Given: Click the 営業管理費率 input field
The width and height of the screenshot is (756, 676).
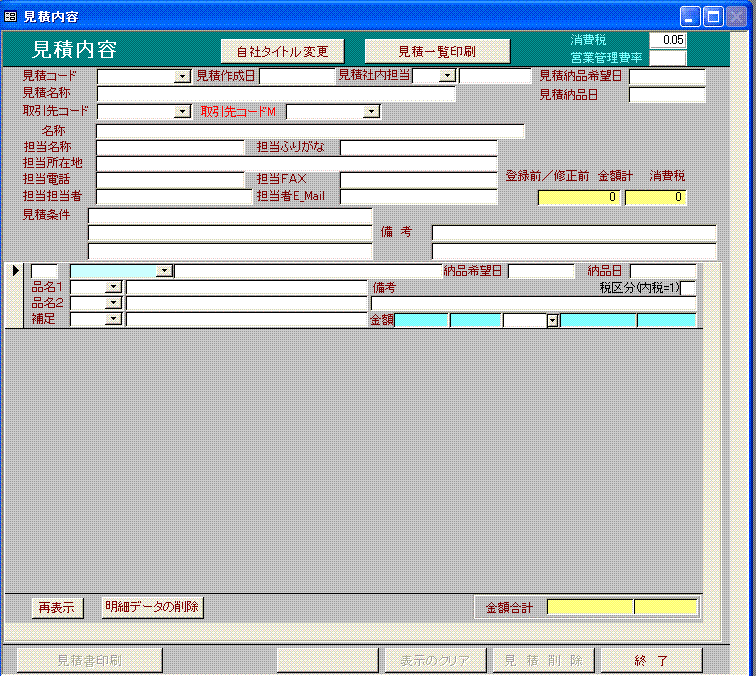Looking at the screenshot, I should click(x=668, y=58).
